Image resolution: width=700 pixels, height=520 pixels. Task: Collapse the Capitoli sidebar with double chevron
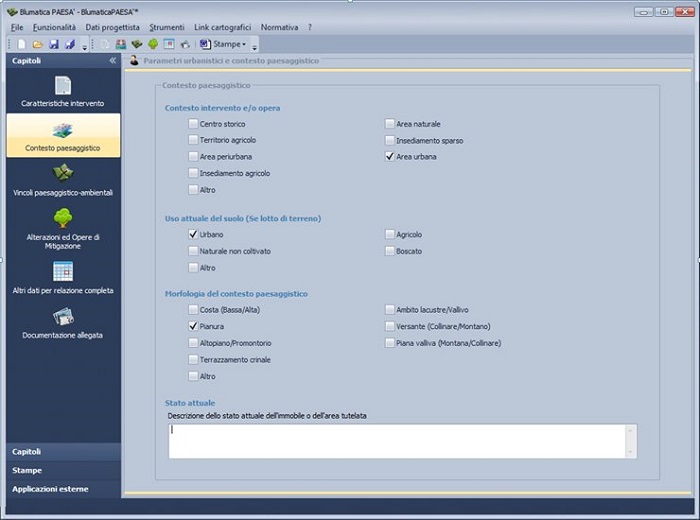112,61
